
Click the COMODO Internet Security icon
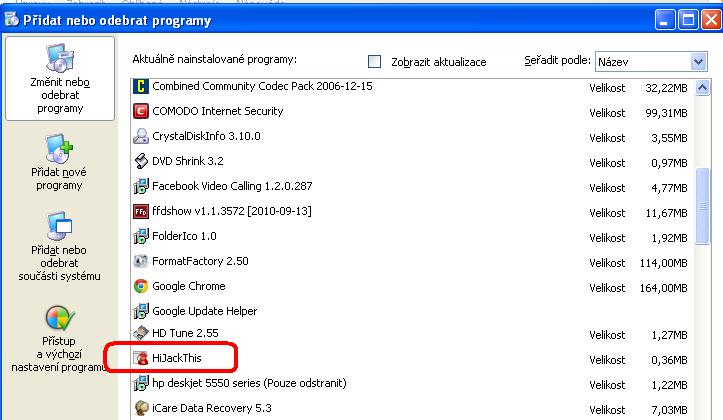[141, 111]
